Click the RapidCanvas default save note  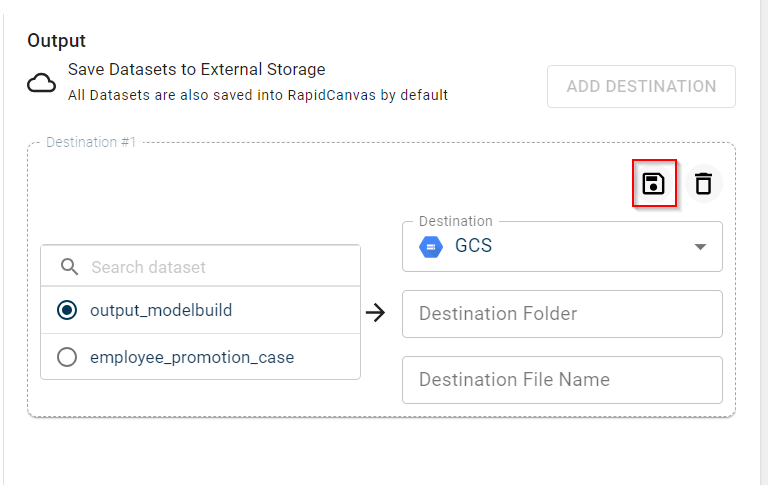[257, 95]
